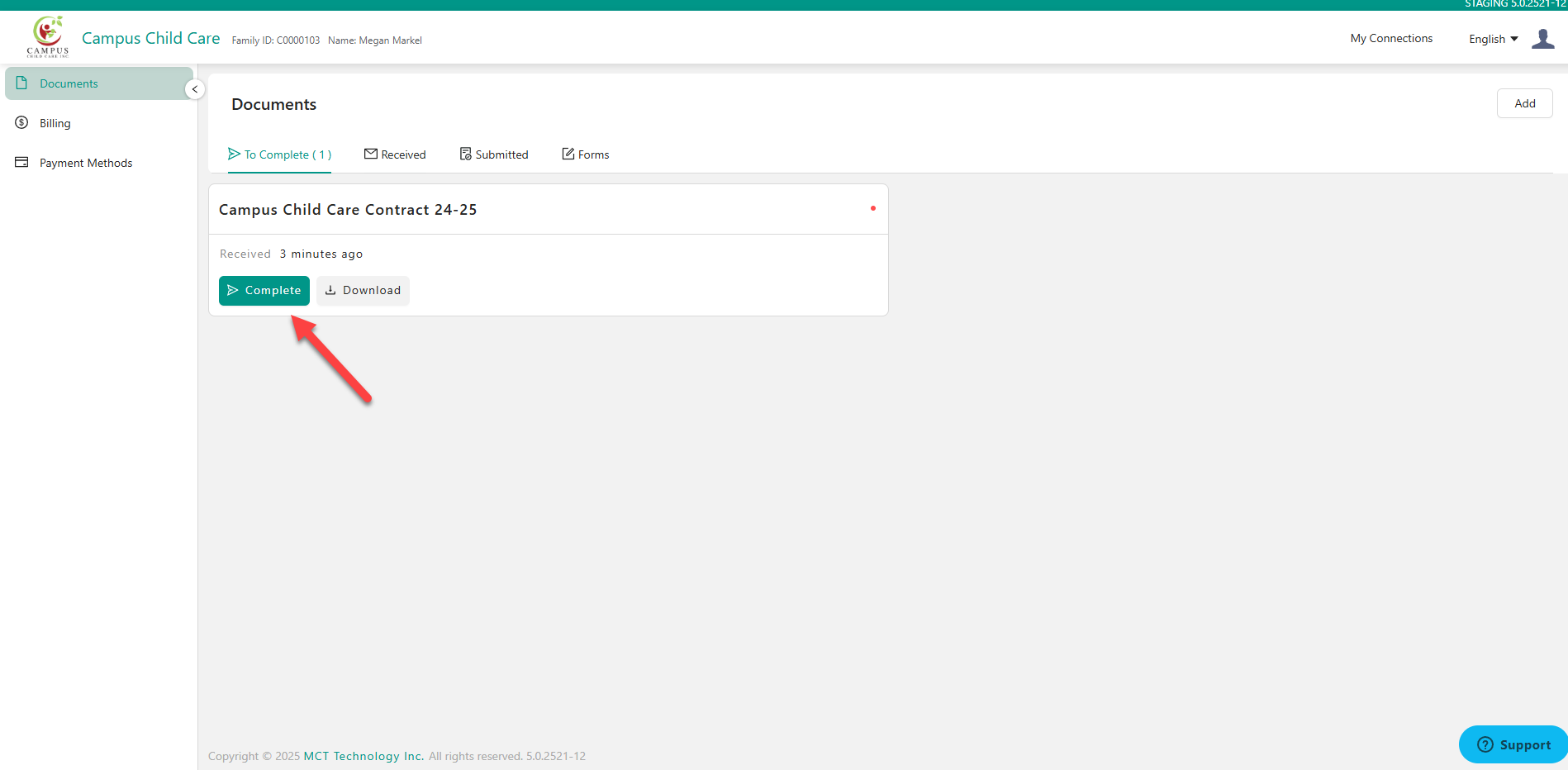The height and width of the screenshot is (770, 1568).
Task: Open the user profile avatar icon
Action: tap(1542, 39)
